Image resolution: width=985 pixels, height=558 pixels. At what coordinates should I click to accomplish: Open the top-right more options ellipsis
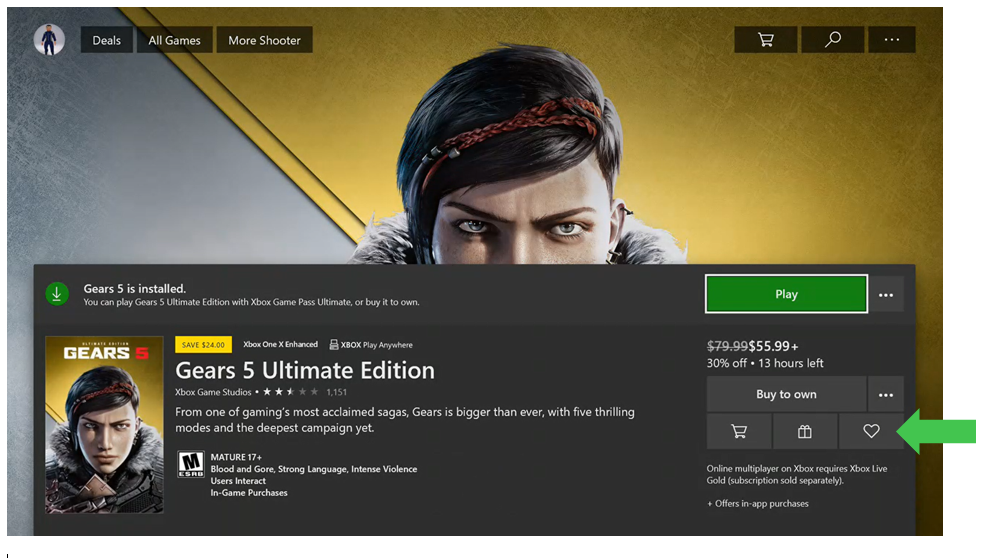click(x=891, y=40)
